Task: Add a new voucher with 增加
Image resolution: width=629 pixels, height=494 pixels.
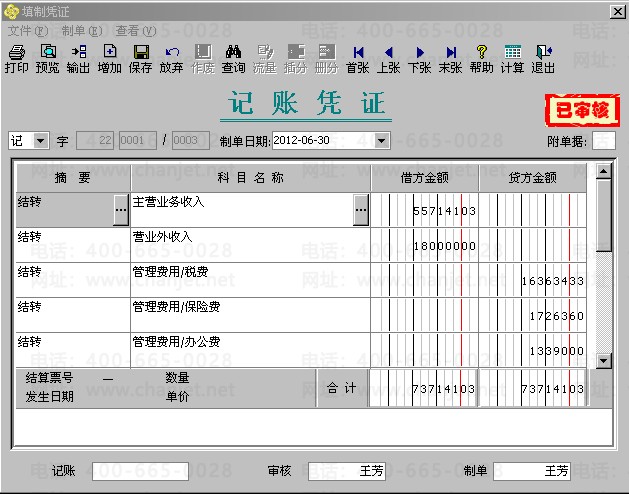Action: [109, 59]
